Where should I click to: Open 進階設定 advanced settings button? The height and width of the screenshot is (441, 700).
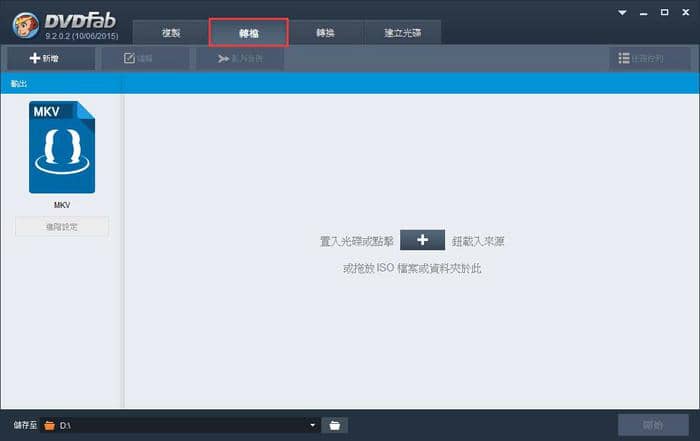pyautogui.click(x=62, y=227)
